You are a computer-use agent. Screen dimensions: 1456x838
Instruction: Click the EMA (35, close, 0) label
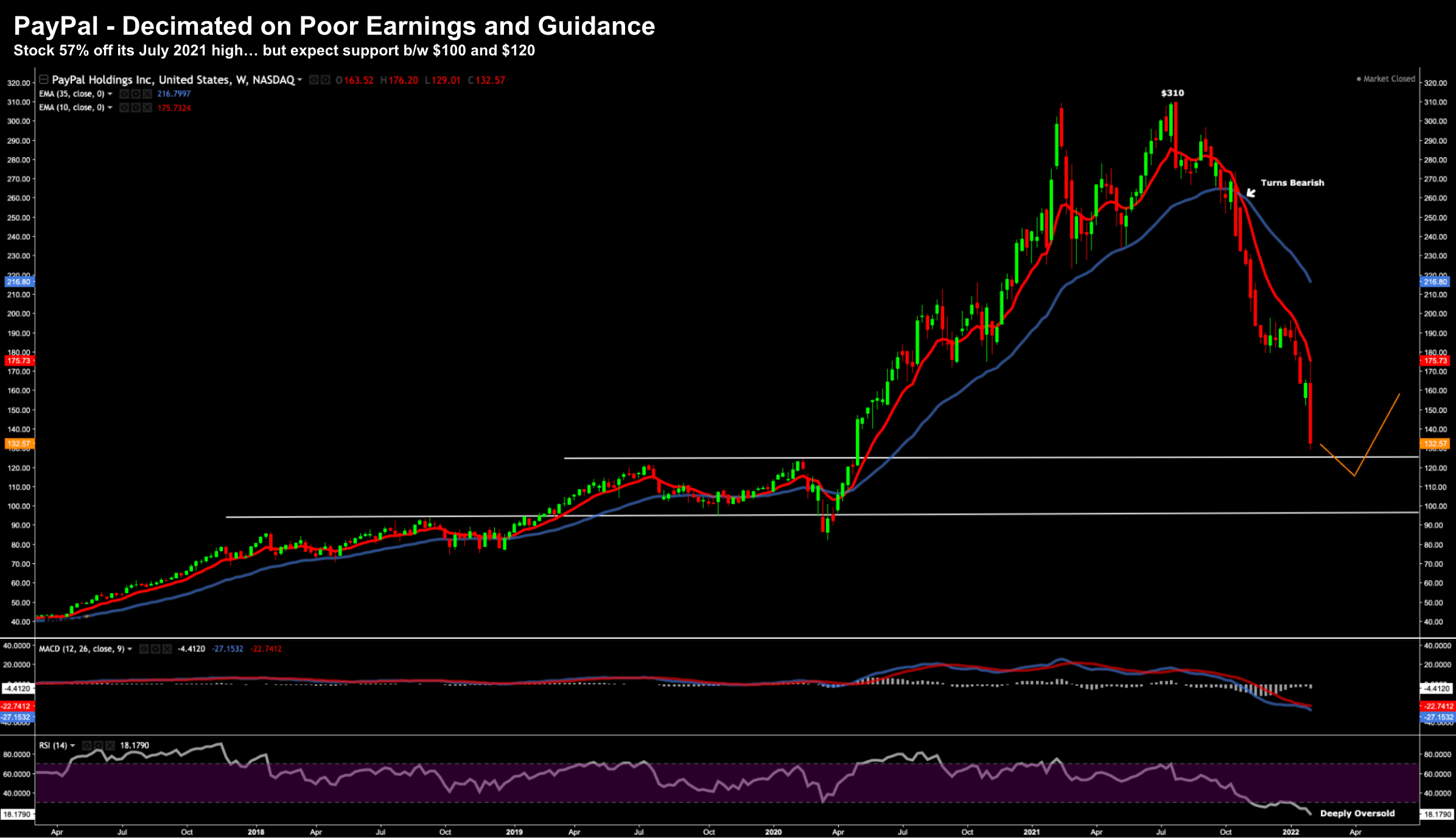pos(71,94)
